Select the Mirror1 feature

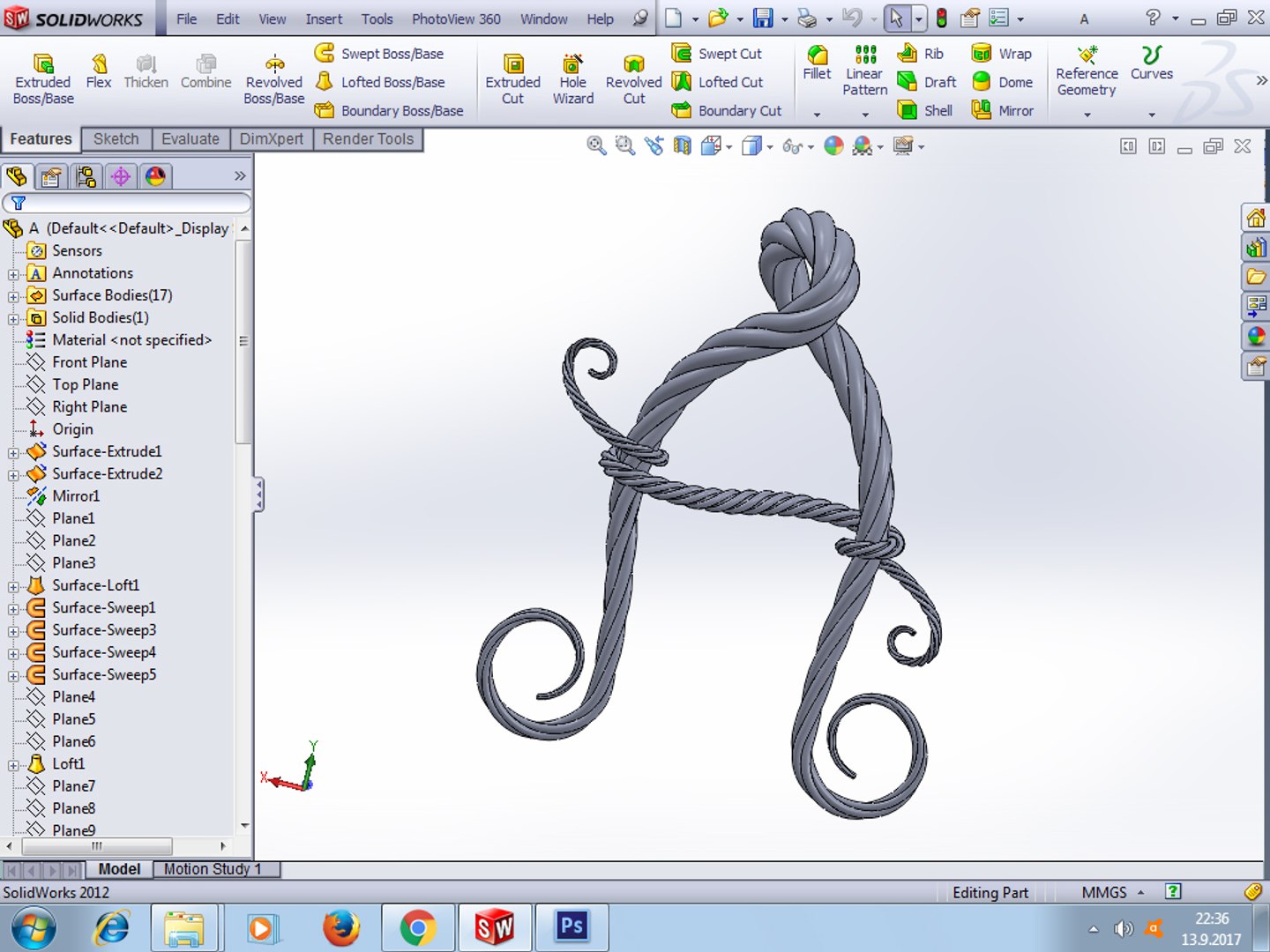click(76, 496)
